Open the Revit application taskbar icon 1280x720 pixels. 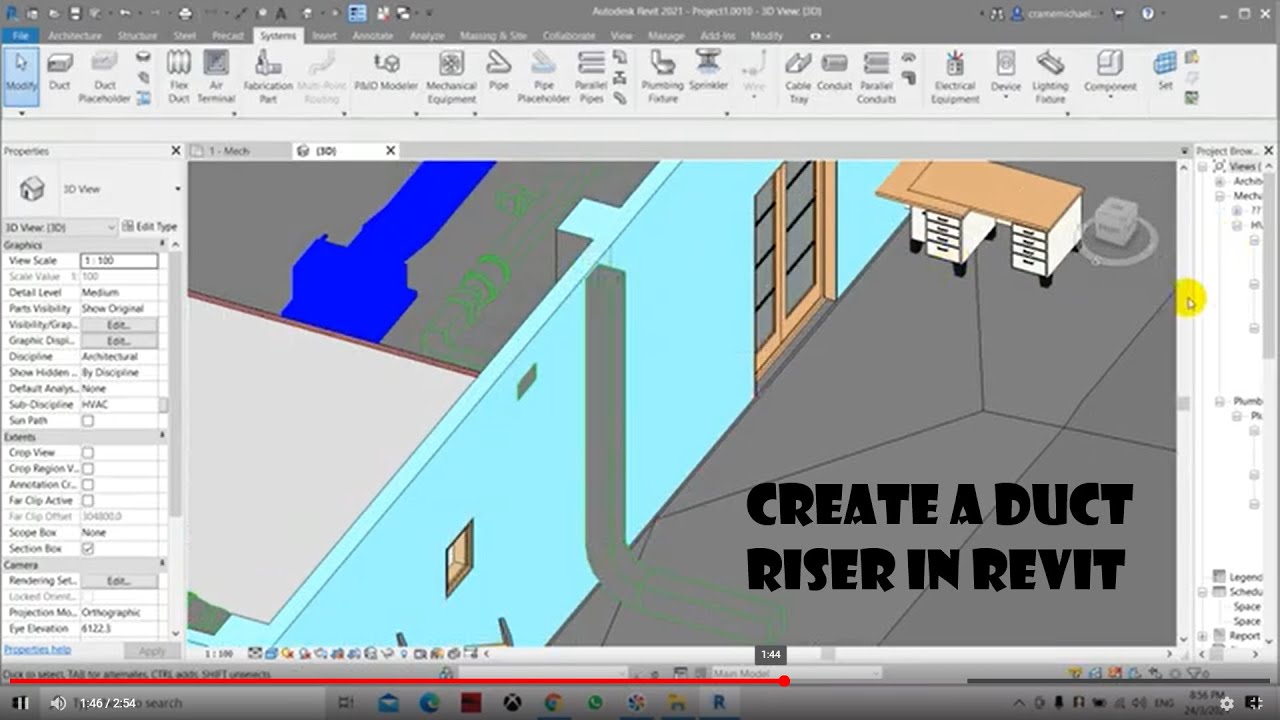point(718,703)
